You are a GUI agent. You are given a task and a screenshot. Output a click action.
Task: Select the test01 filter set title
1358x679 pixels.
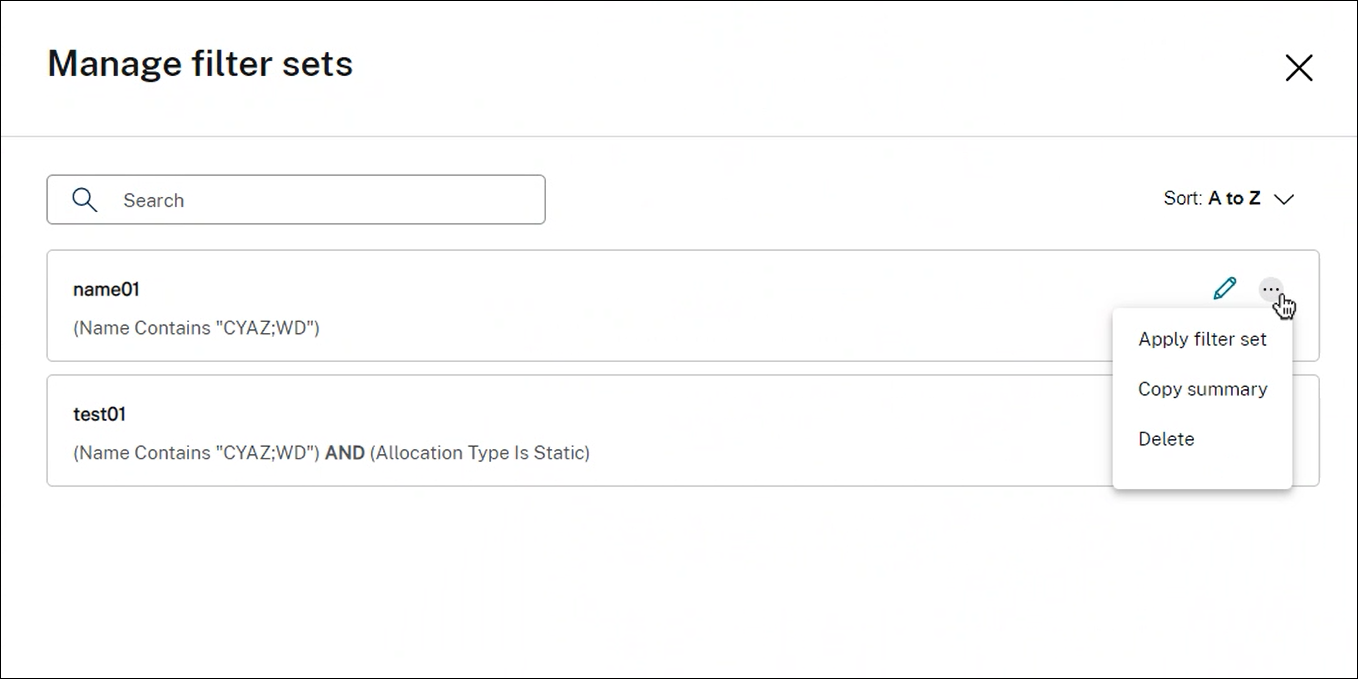(x=99, y=414)
